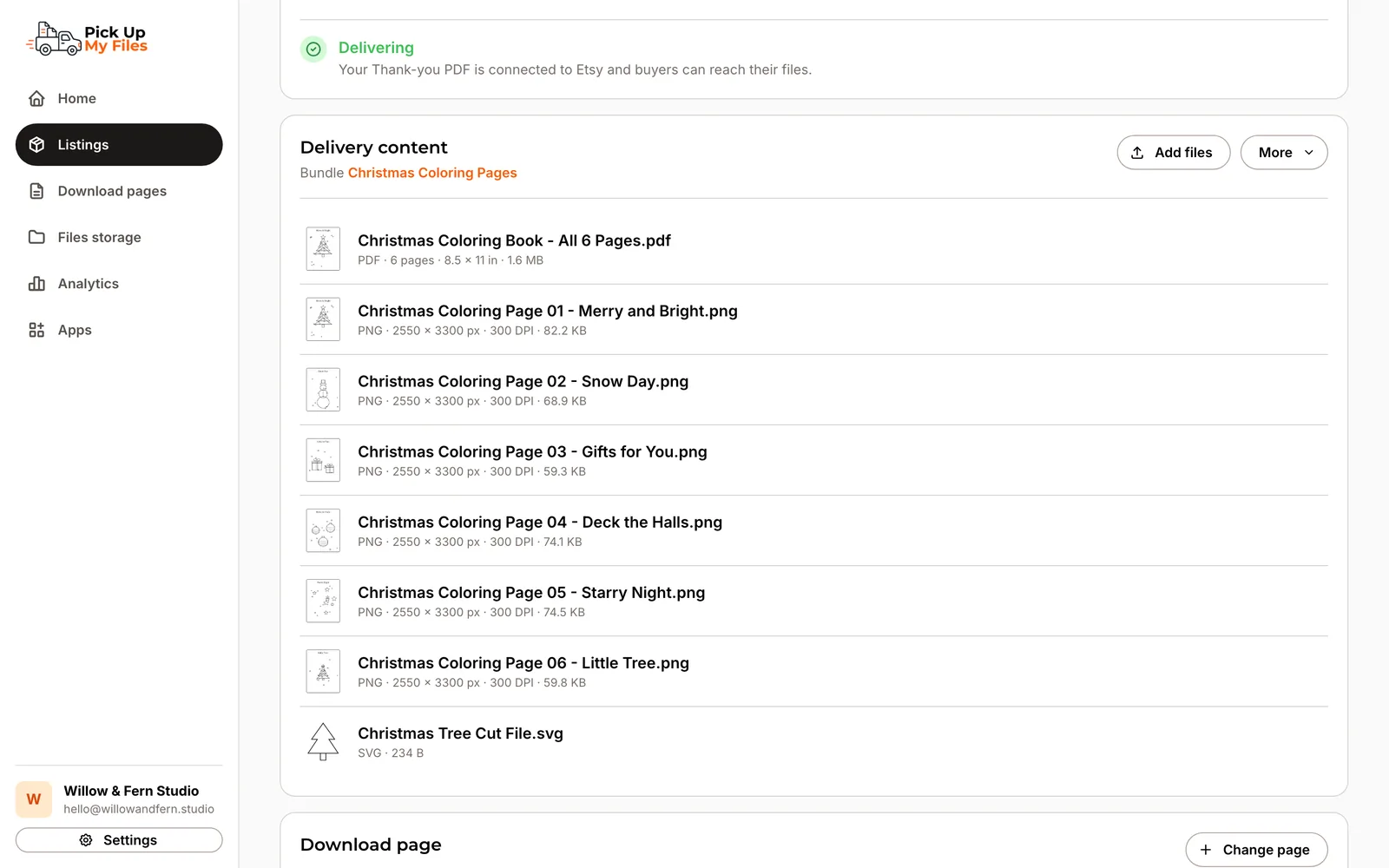Click the plus icon in Change page
Viewport: 1389px width, 868px height.
1205,850
